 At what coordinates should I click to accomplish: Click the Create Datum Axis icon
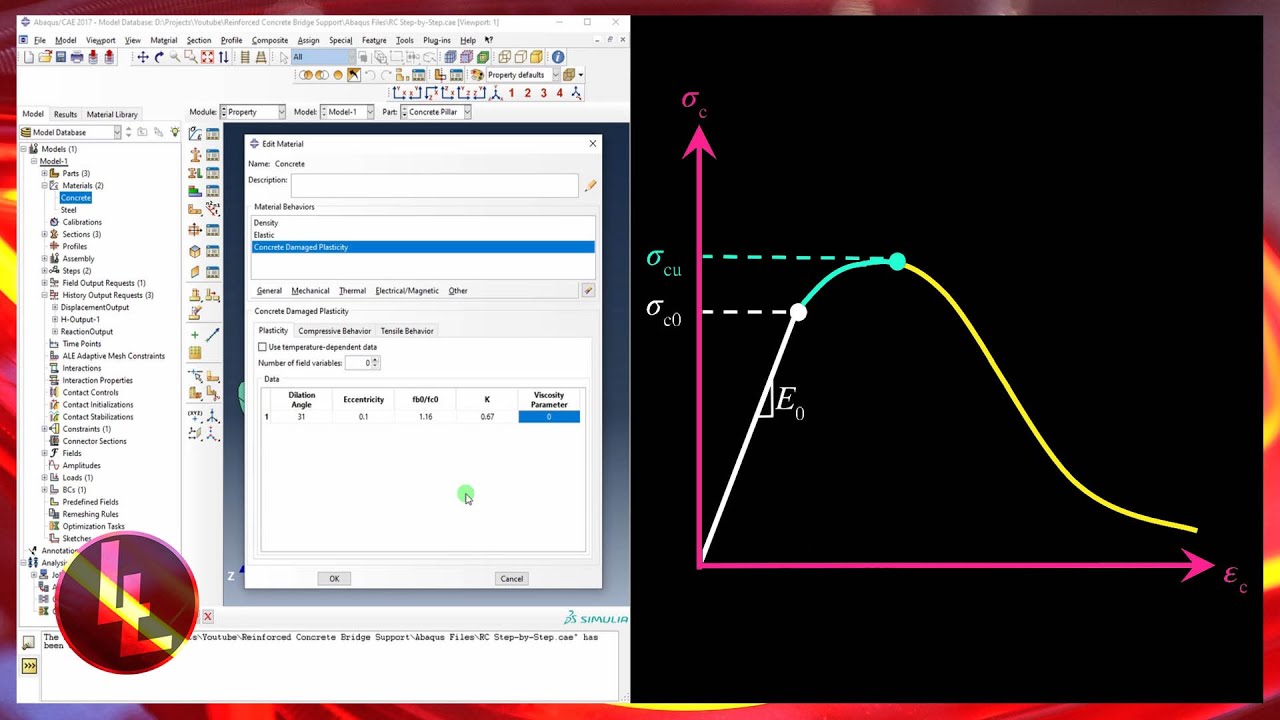coord(213,335)
